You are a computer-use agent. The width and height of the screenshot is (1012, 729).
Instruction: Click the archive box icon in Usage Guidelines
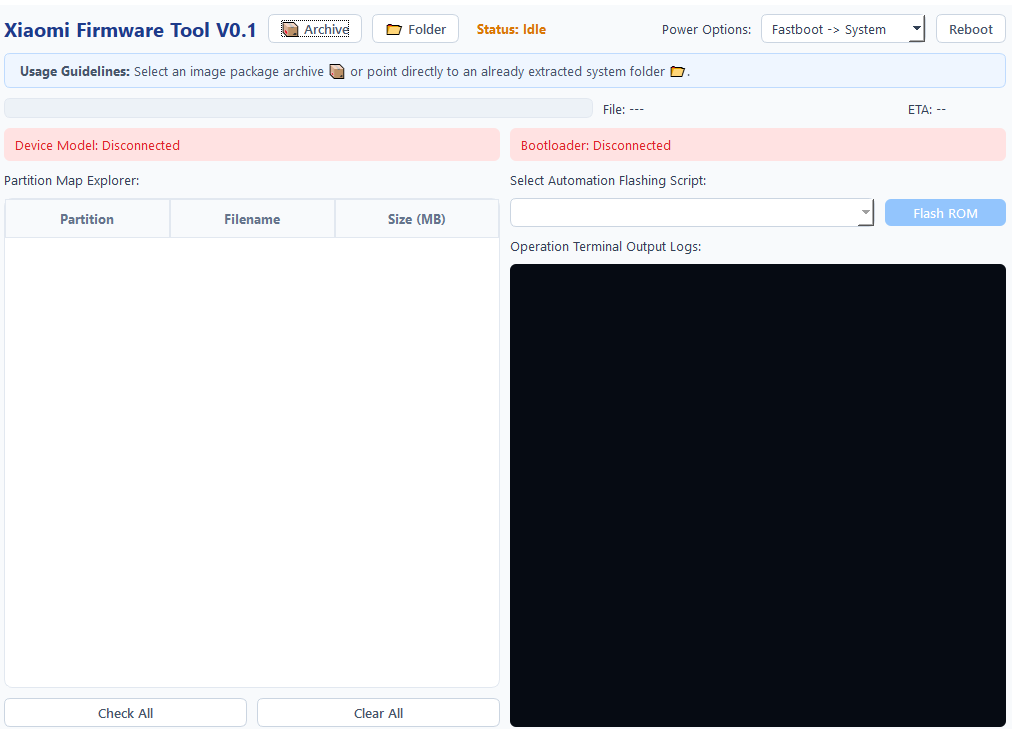[337, 72]
